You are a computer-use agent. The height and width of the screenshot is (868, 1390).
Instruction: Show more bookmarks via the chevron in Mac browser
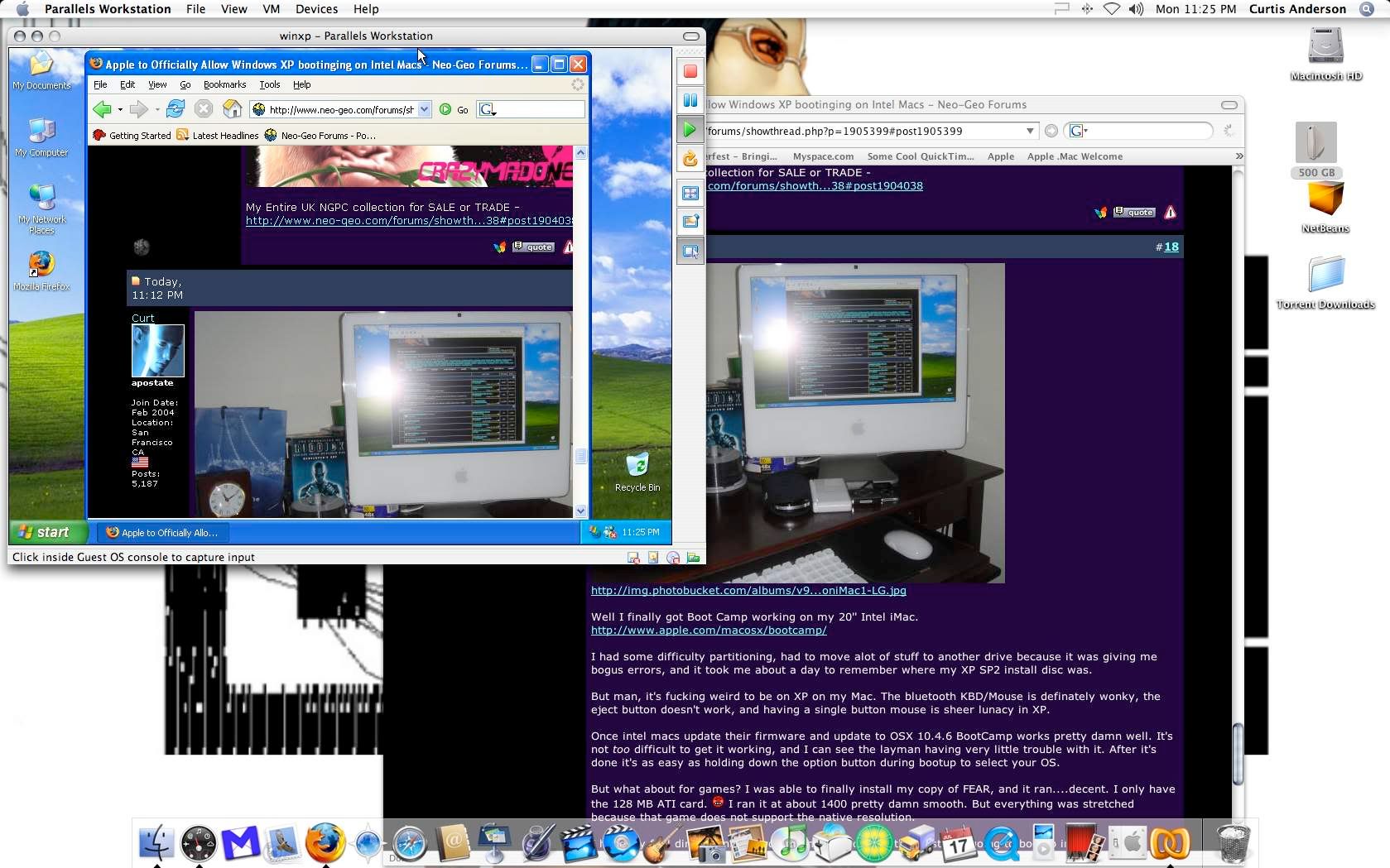click(x=1239, y=156)
